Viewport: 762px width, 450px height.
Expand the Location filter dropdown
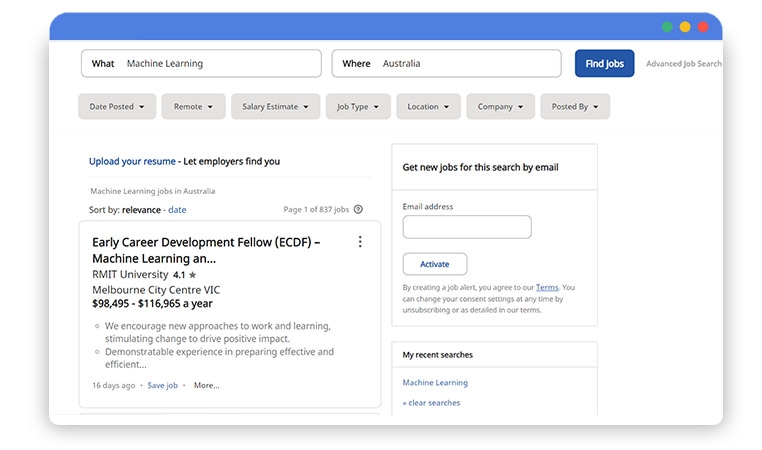tap(428, 107)
